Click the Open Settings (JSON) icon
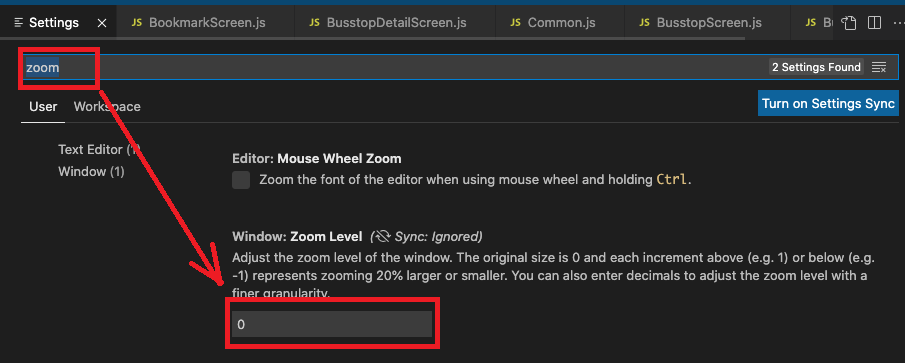 (x=848, y=23)
